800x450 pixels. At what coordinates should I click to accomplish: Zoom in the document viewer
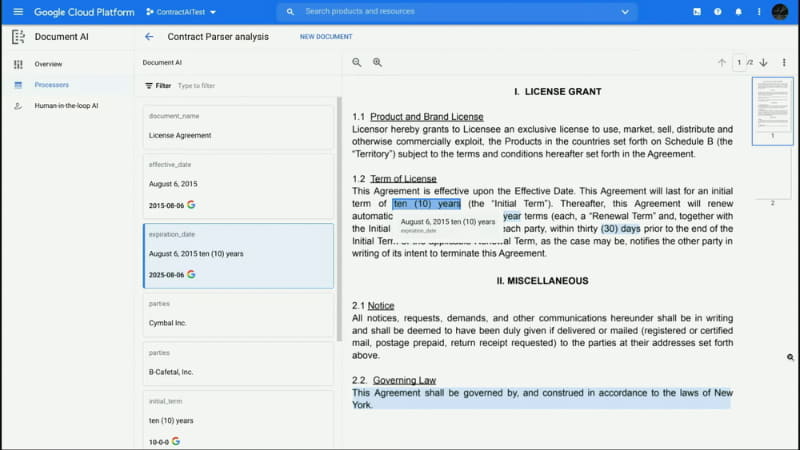click(377, 62)
